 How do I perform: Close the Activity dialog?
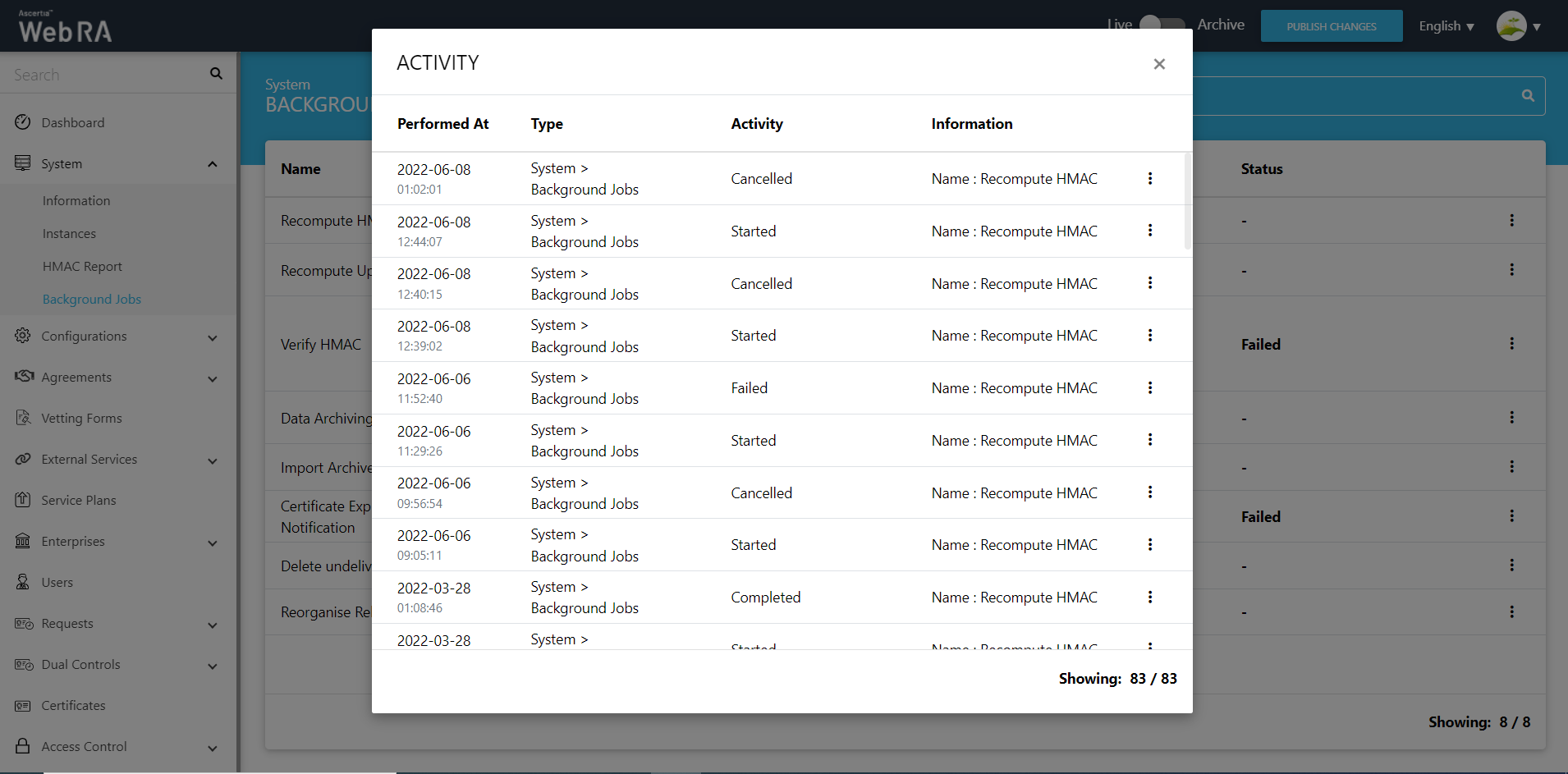coord(1158,64)
